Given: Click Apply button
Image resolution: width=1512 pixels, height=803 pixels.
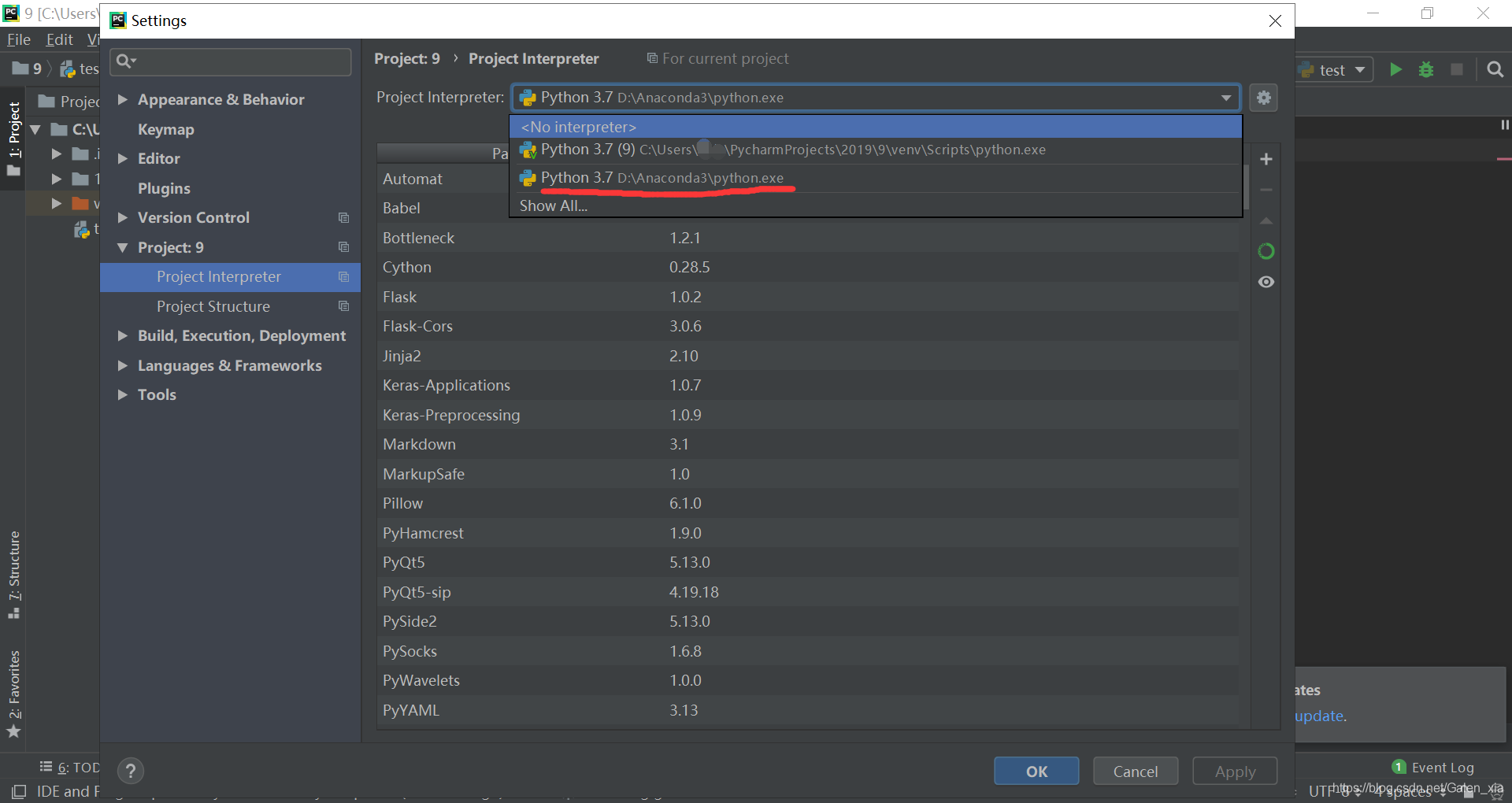Looking at the screenshot, I should (1235, 772).
